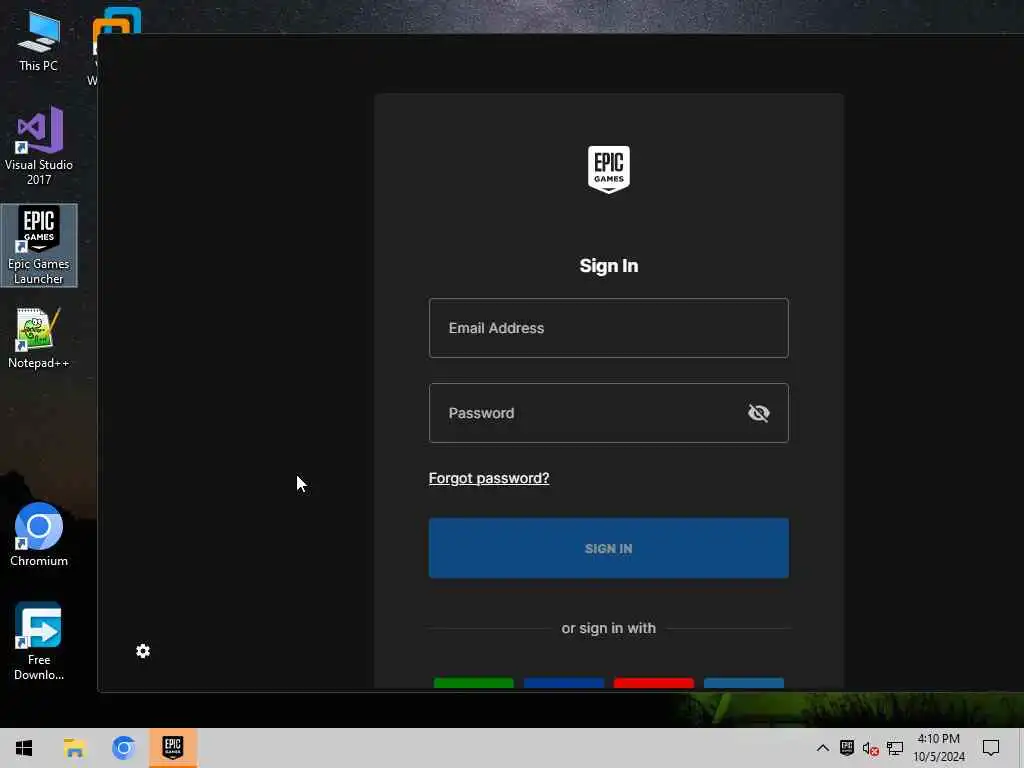Click the network tray icon
The height and width of the screenshot is (768, 1024).
click(x=895, y=748)
